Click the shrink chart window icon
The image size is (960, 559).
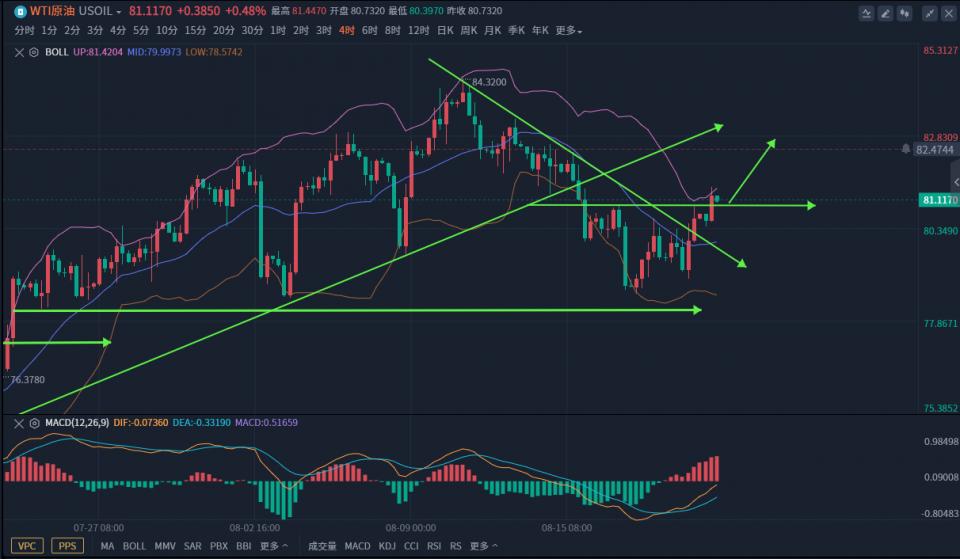tap(930, 13)
